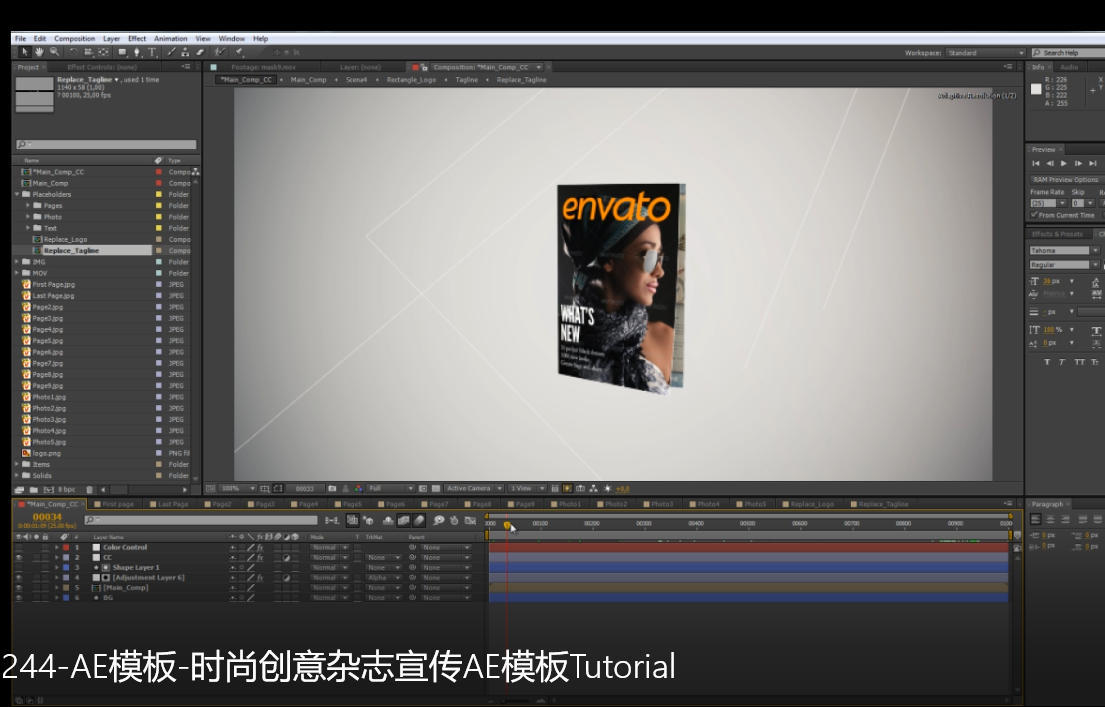Switch to the Replace_Logo timeline tab
This screenshot has height=707, width=1105.
point(807,505)
